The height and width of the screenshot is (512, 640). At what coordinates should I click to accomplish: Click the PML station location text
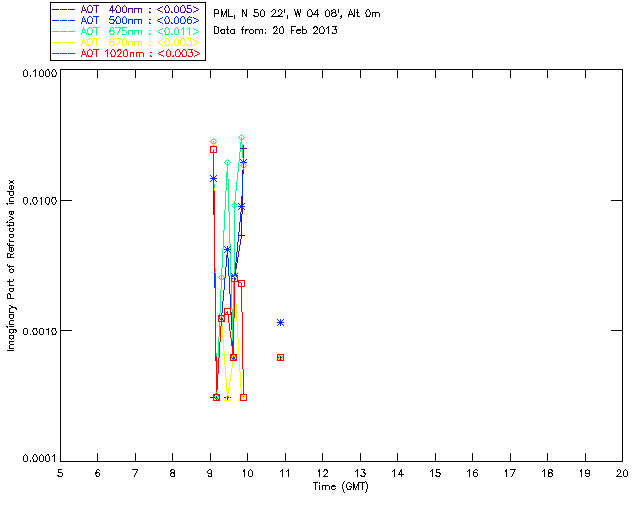click(x=297, y=14)
